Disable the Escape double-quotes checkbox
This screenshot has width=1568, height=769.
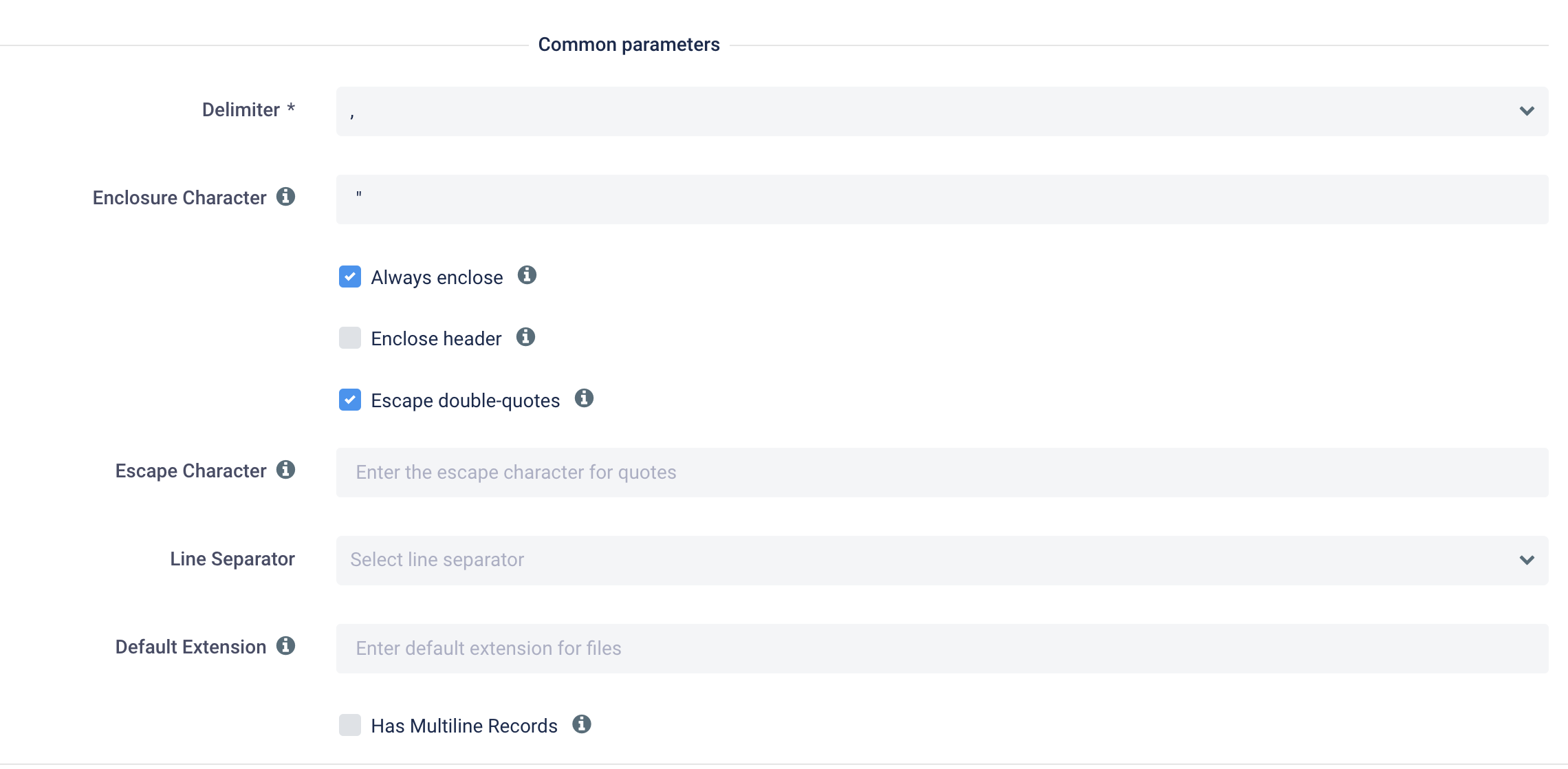350,400
